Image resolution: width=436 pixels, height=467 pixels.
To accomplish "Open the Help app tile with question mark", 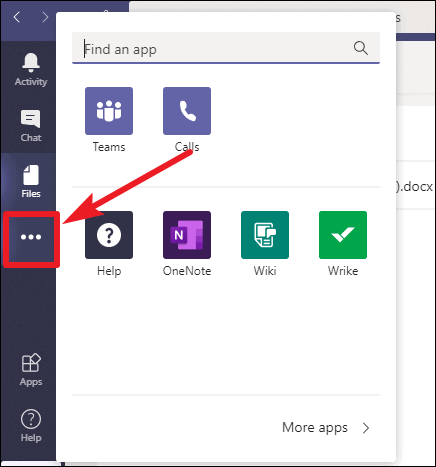I will pos(109,235).
